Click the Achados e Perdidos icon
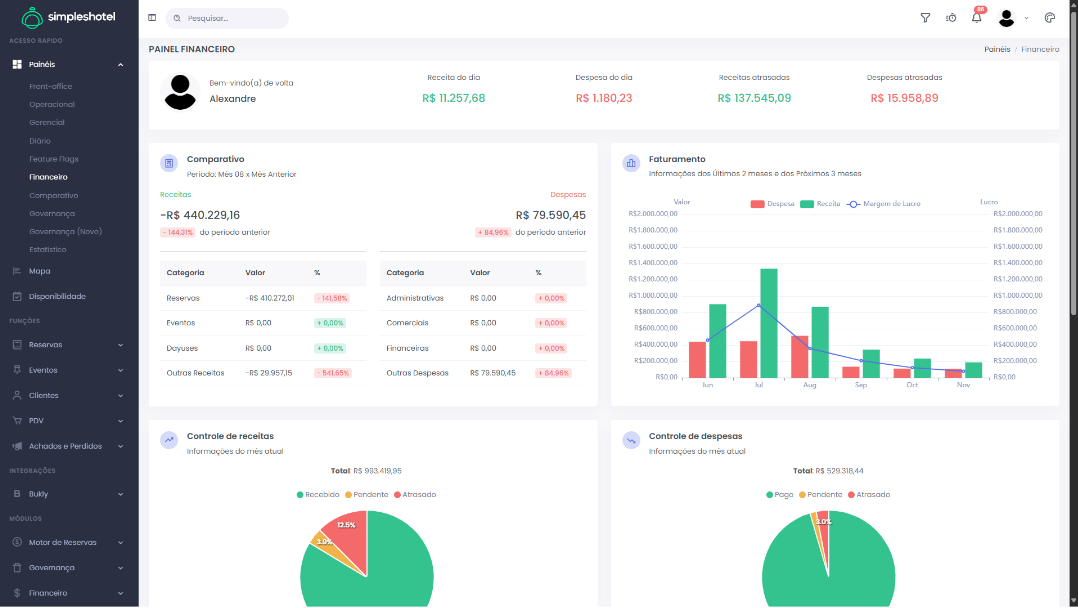Screen dimensions: 1078x608 coord(17,446)
